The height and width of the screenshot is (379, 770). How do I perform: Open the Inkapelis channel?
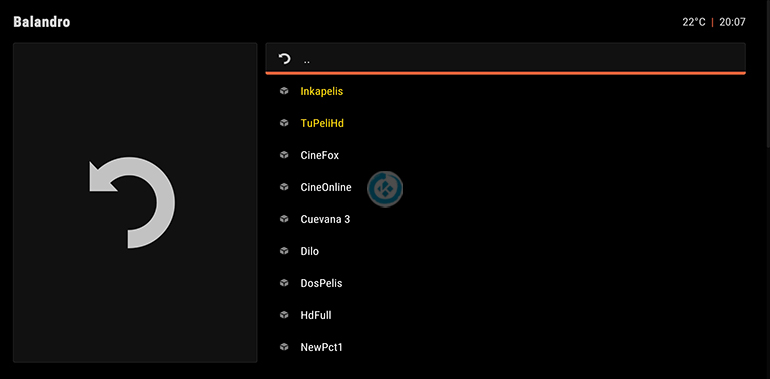tap(322, 91)
